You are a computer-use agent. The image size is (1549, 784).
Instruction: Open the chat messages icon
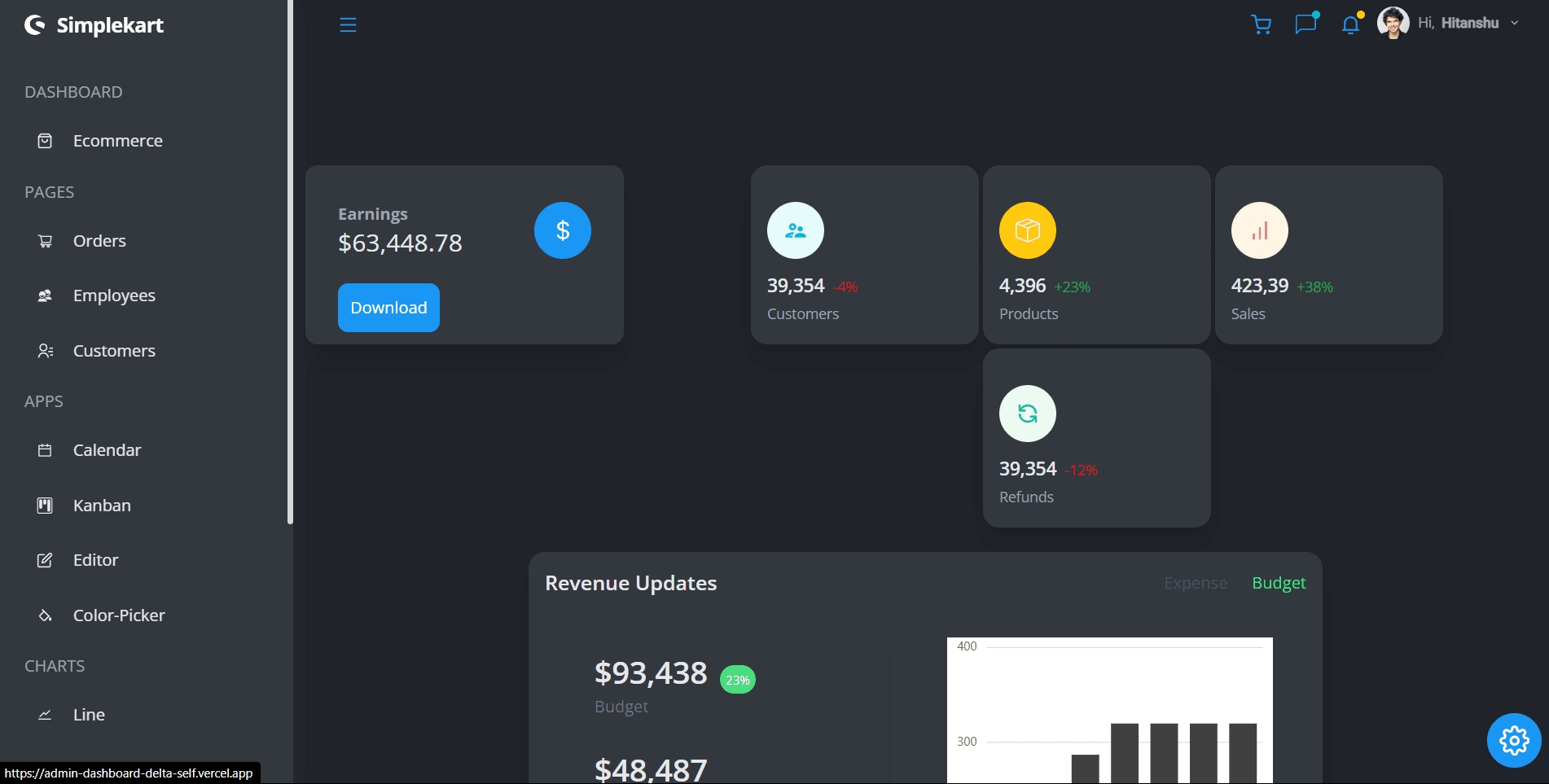pos(1305,24)
